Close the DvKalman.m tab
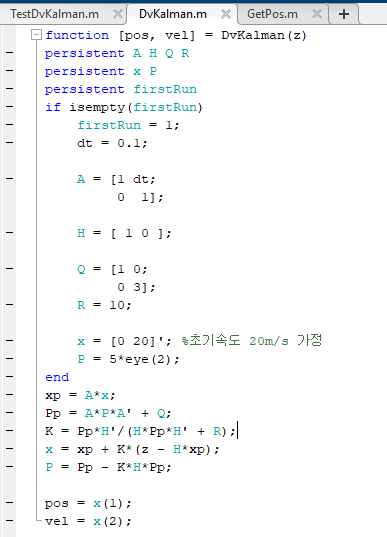Image resolution: width=387 pixels, height=537 pixels. tap(226, 14)
